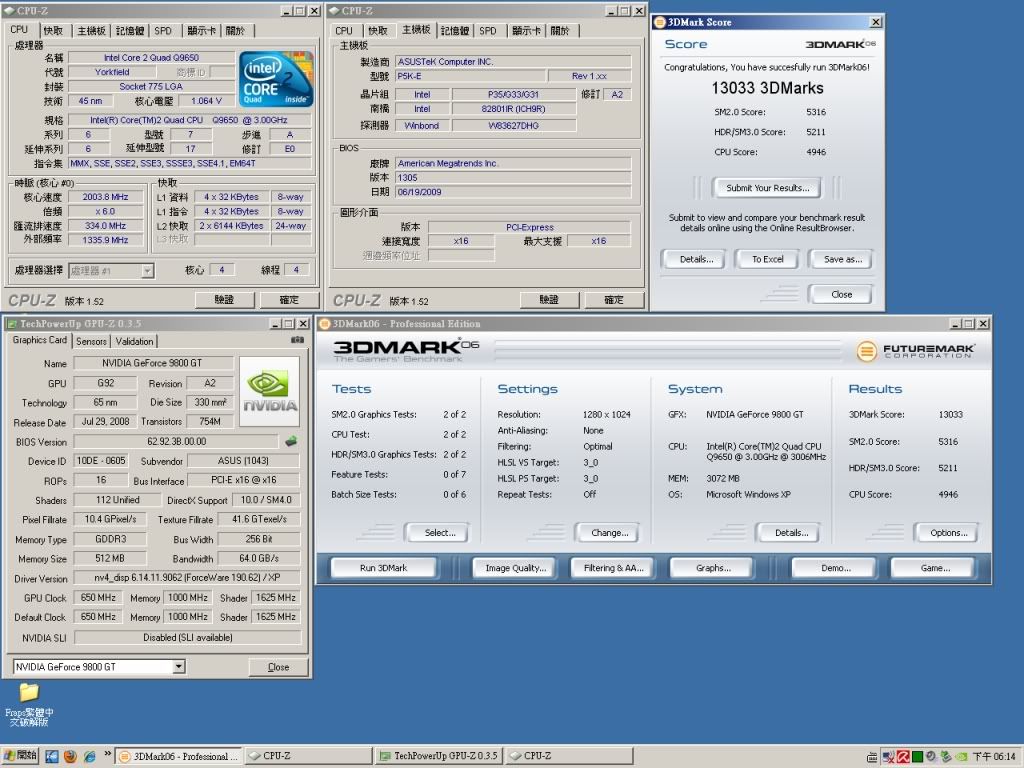1024x768 pixels.
Task: Click Details button in 3DMark Score window
Action: (x=696, y=259)
